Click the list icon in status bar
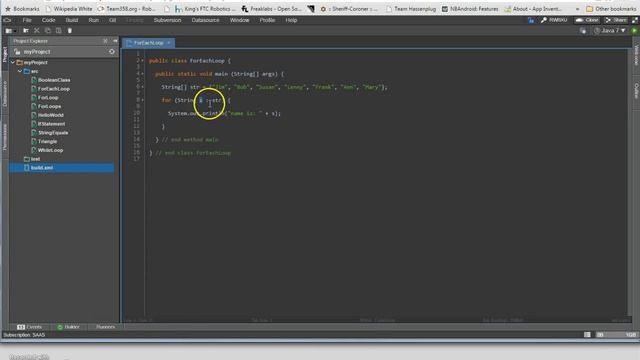This screenshot has height=360, width=640. coord(587,335)
